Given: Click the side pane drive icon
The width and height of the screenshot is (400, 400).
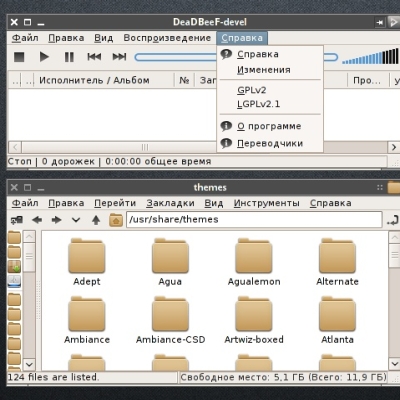Looking at the screenshot, I should tap(14, 281).
